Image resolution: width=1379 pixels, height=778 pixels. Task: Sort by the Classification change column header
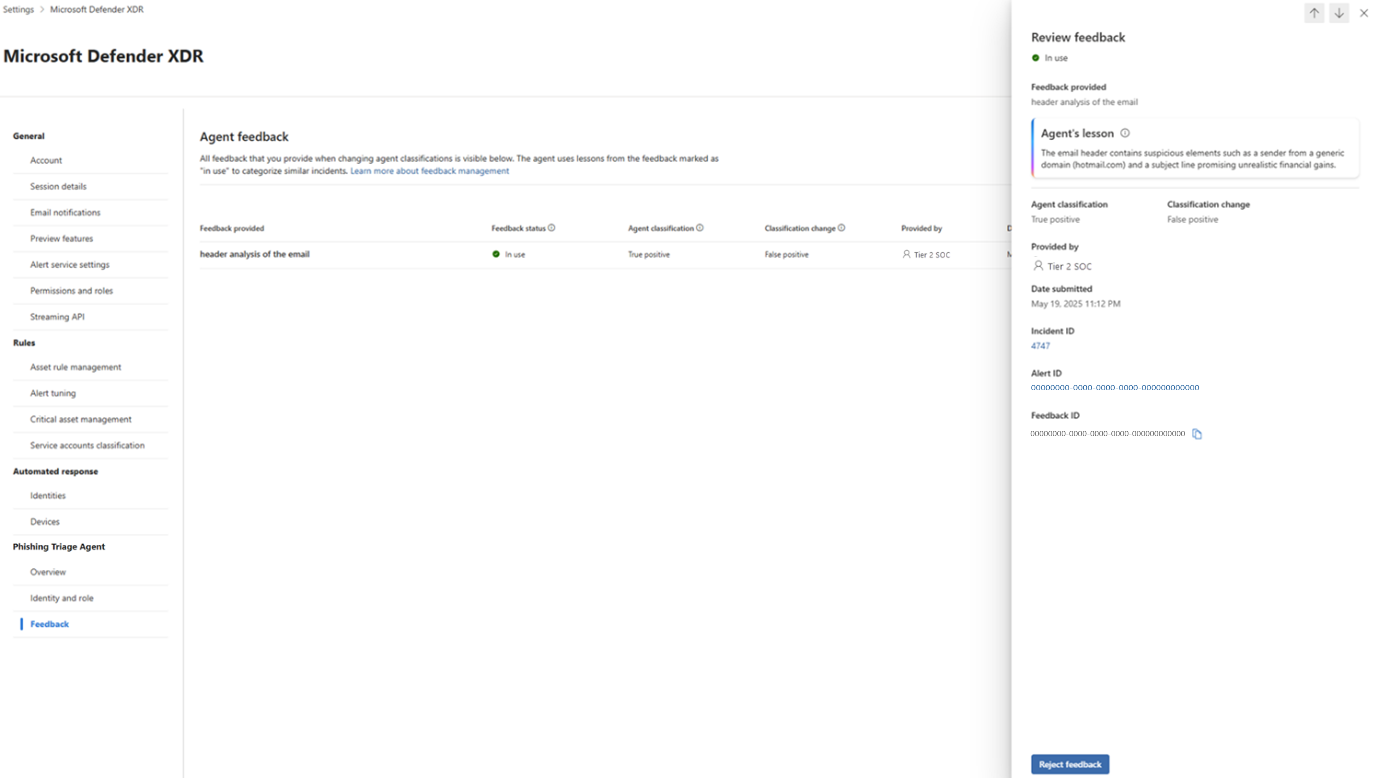(x=800, y=228)
